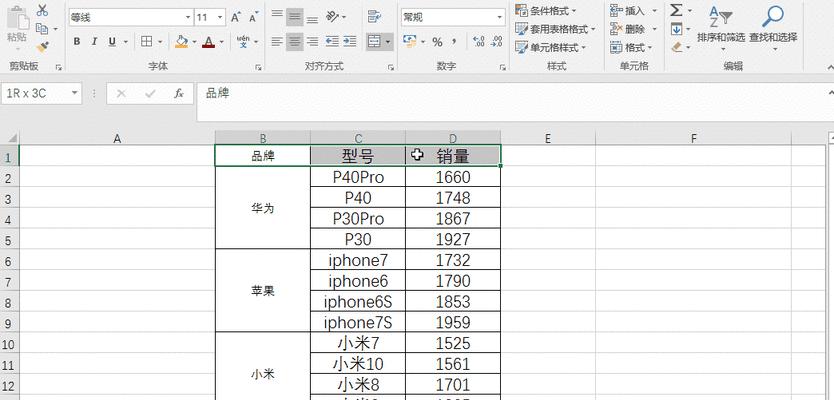Image resolution: width=834 pixels, height=400 pixels.
Task: Select the row 7 header
Action: click(x=9, y=281)
